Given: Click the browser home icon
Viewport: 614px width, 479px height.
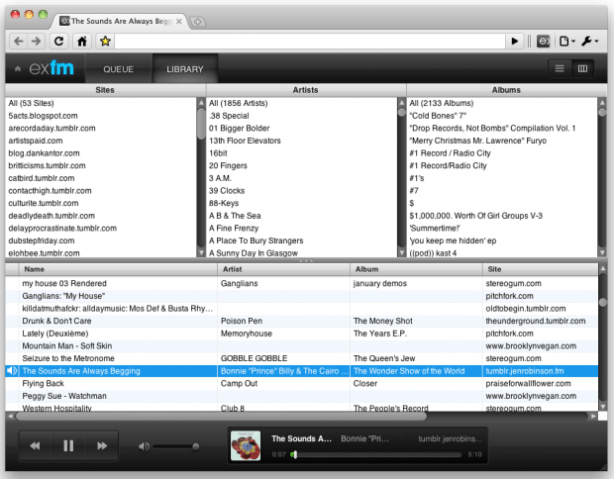Looking at the screenshot, I should pyautogui.click(x=82, y=41).
